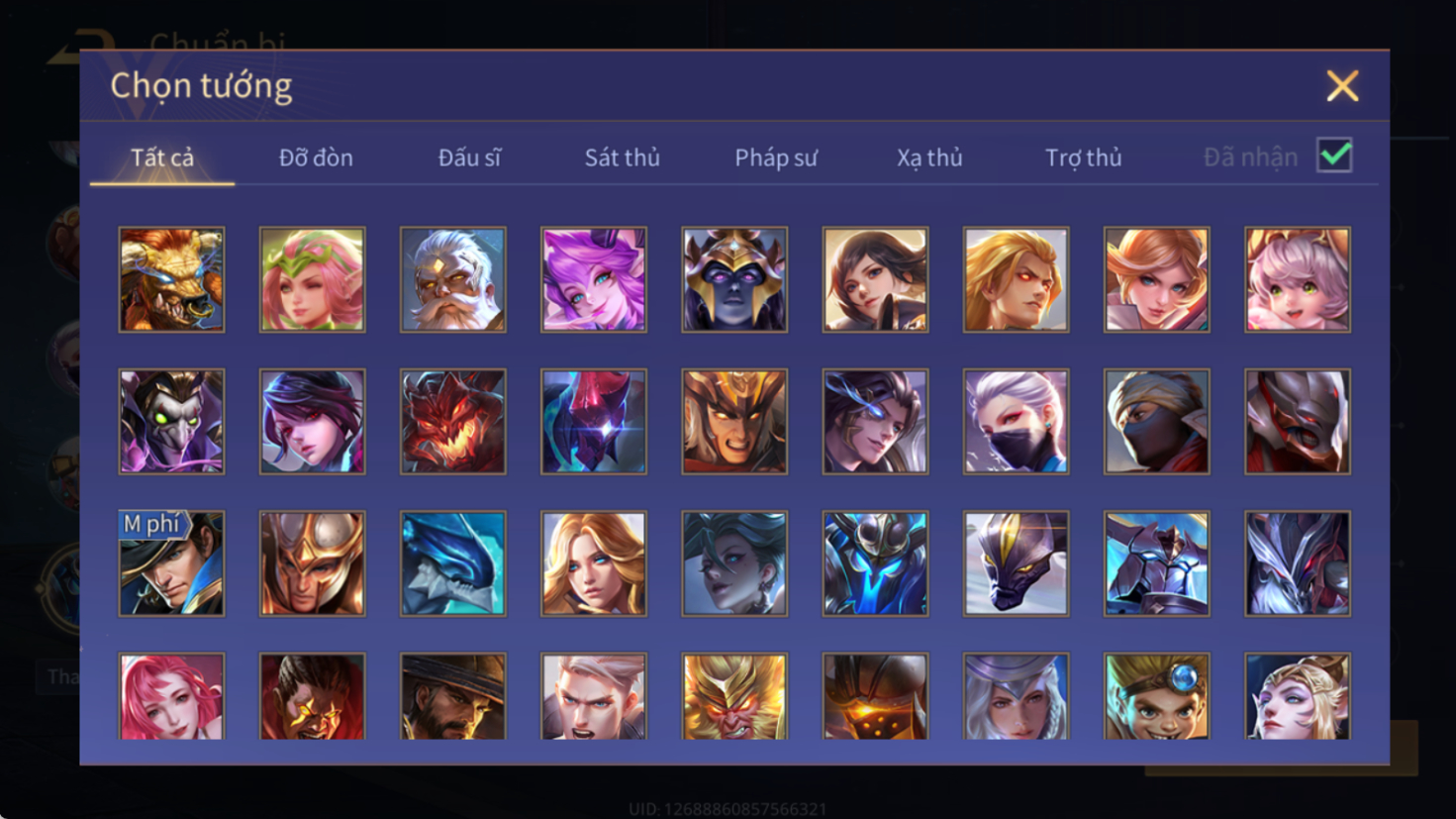Close the Chọn tướng dialog
The width and height of the screenshot is (1456, 819).
[1342, 86]
